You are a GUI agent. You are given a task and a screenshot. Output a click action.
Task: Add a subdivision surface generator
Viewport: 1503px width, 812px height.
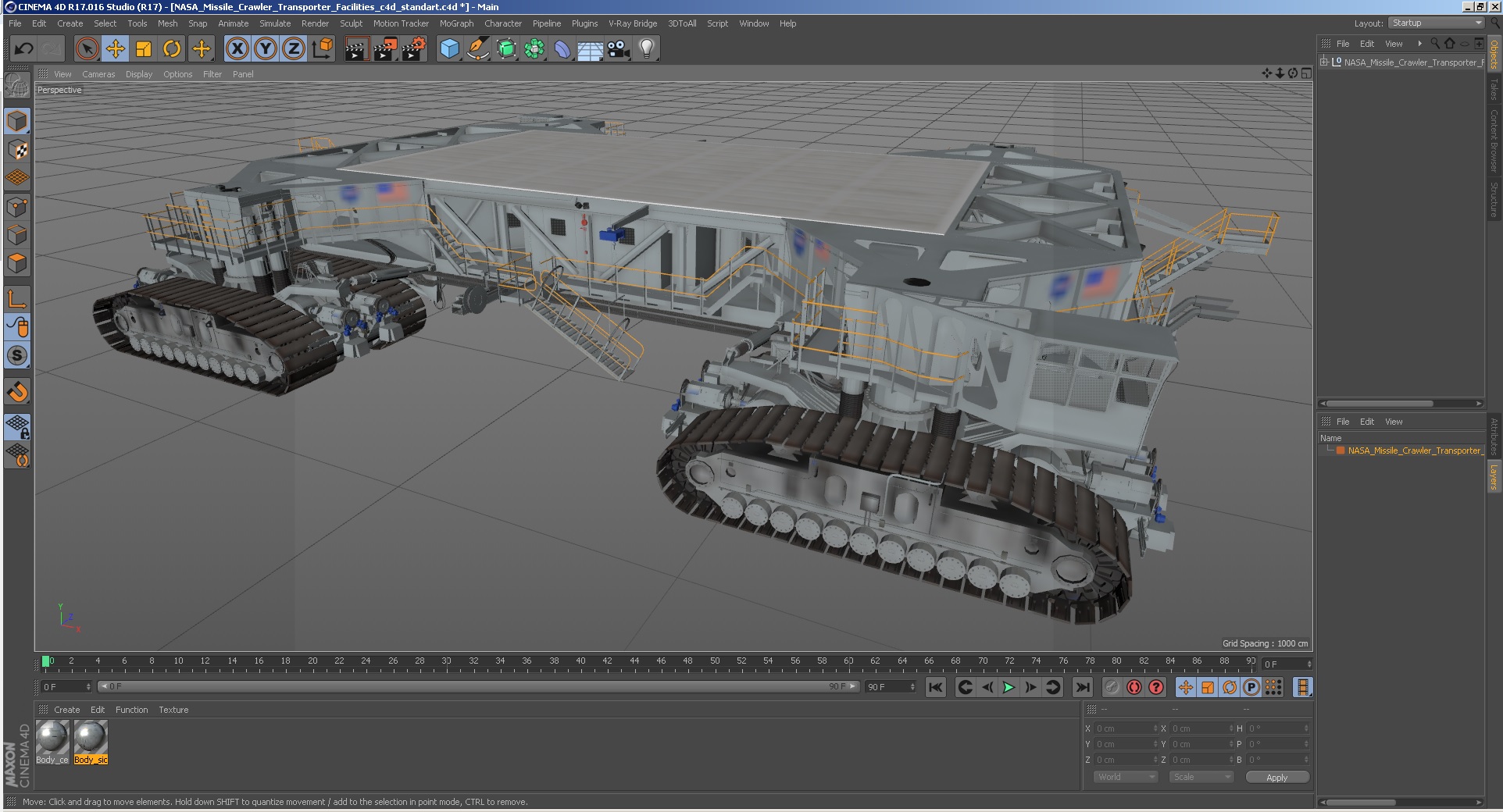tap(506, 49)
